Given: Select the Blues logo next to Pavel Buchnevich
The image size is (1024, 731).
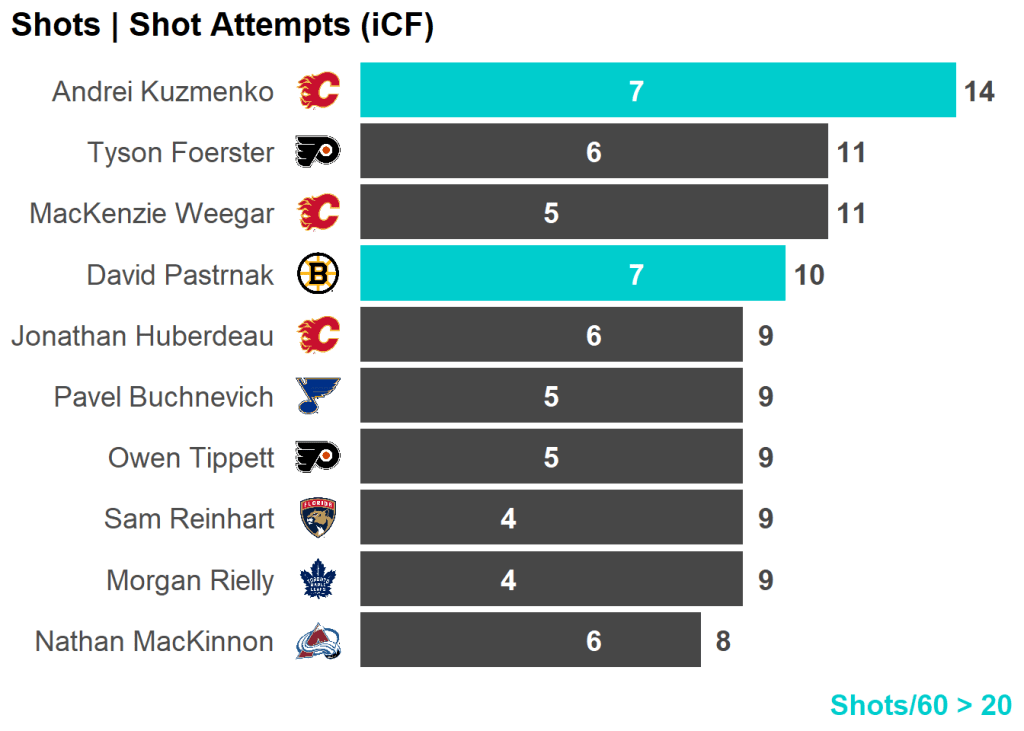Looking at the screenshot, I should 318,396.
